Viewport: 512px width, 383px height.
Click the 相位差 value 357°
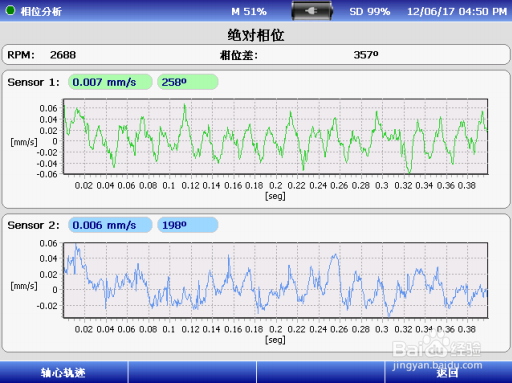(366, 55)
